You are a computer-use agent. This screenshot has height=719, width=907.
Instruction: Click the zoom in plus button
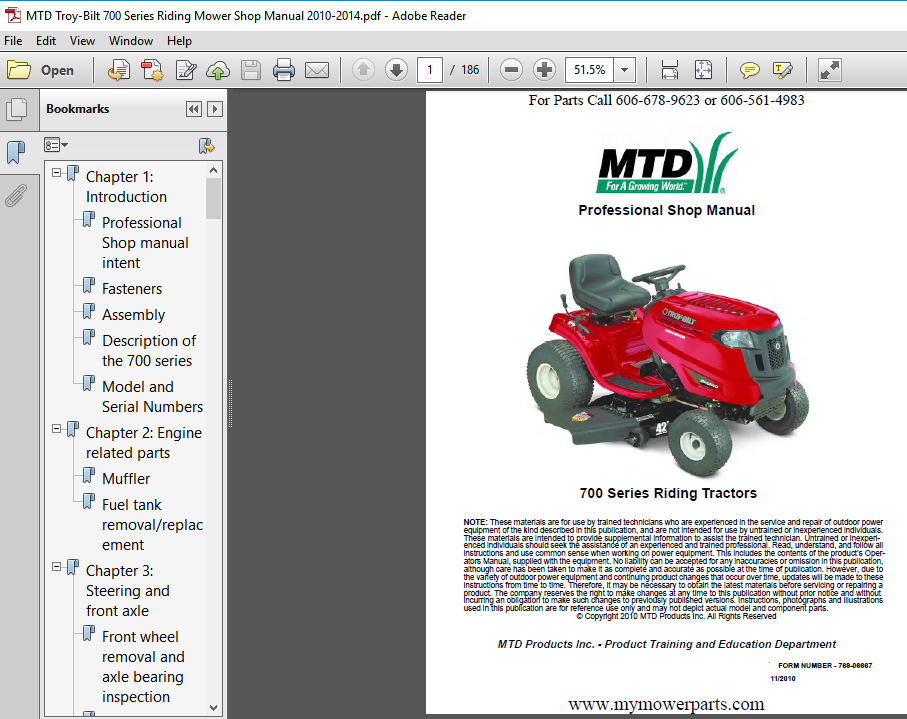coord(544,70)
